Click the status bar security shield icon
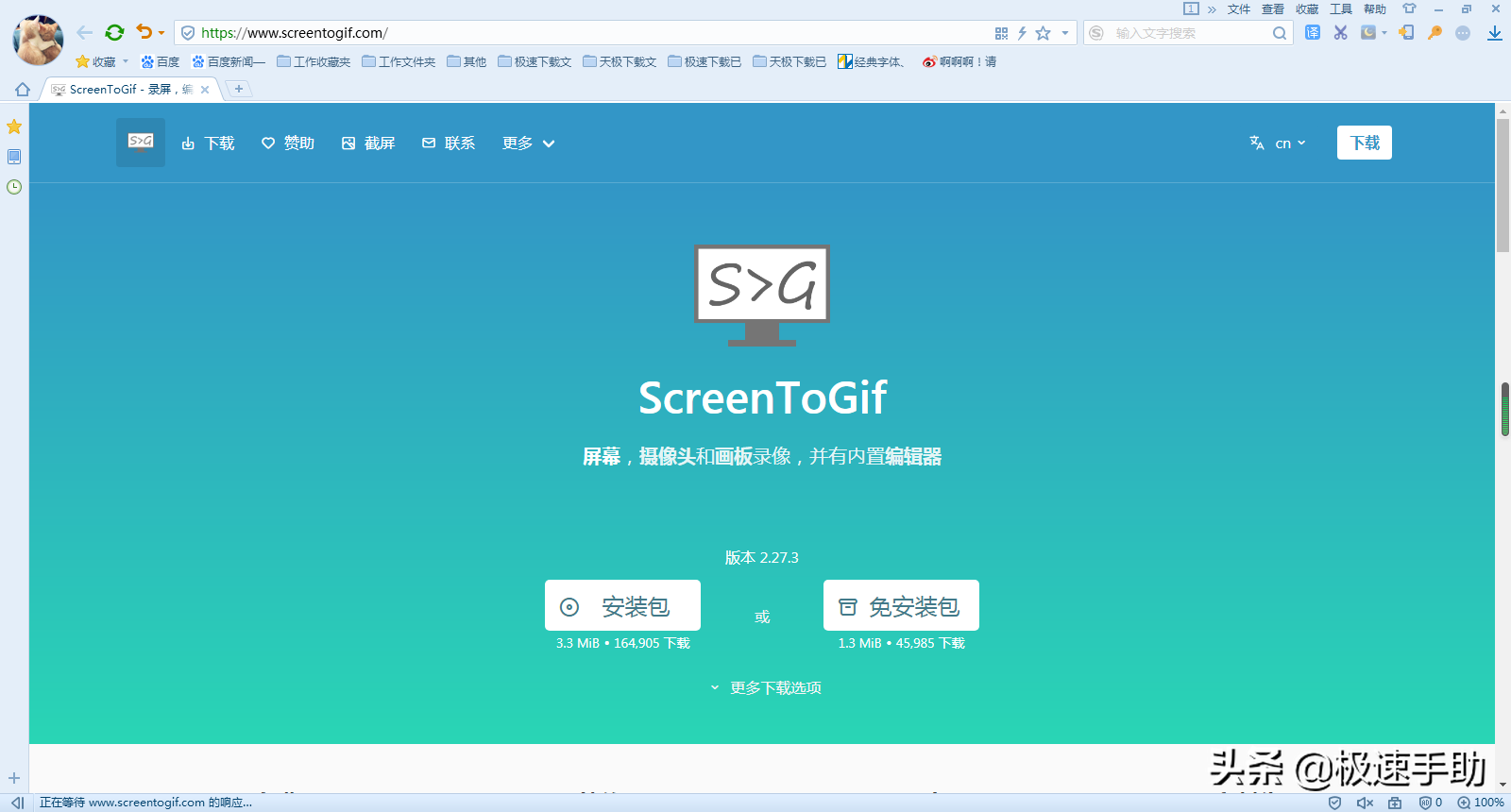 1334,803
